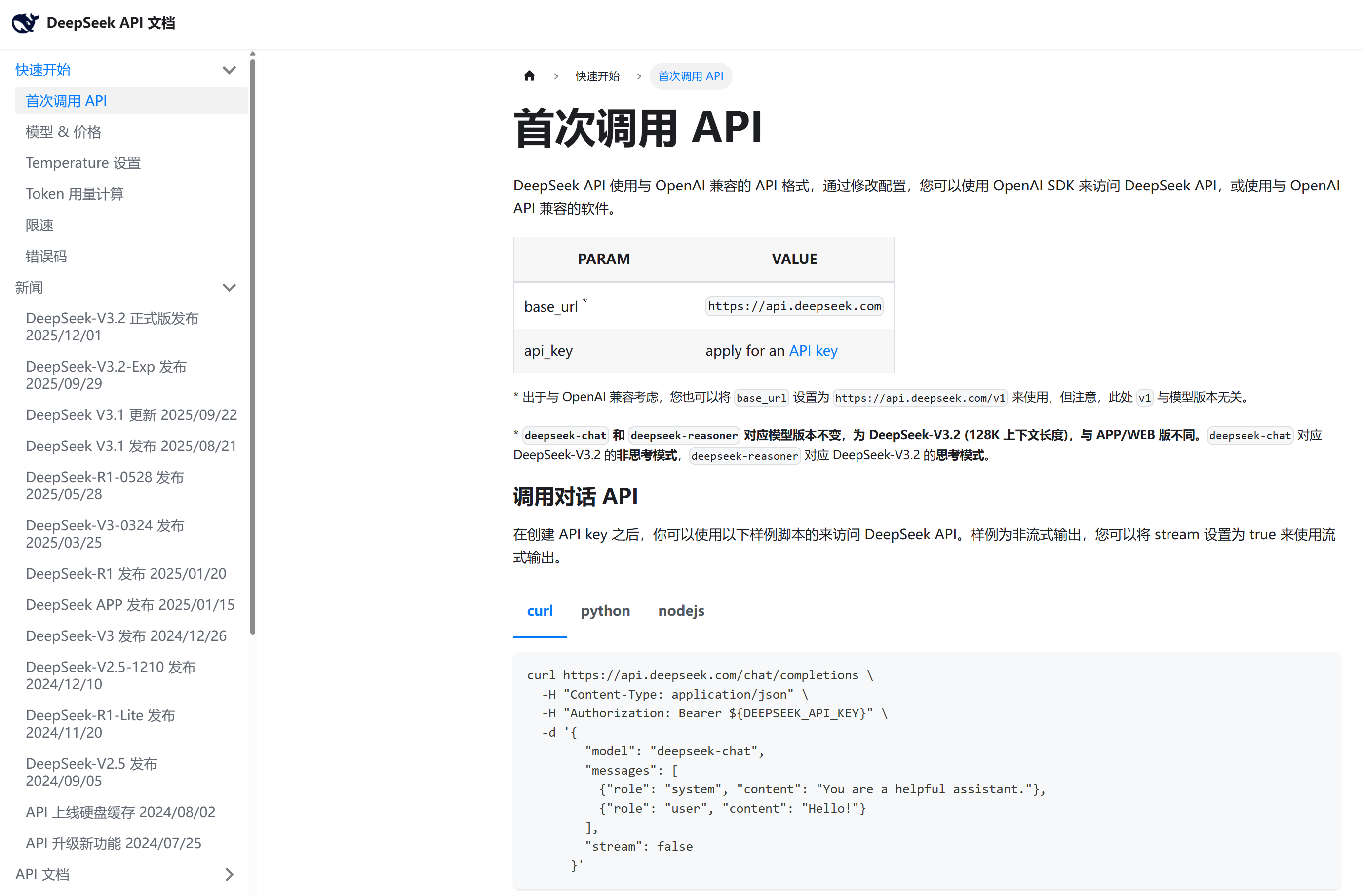This screenshot has width=1363, height=896.
Task: Click the home breadcrumb icon
Action: tap(529, 76)
